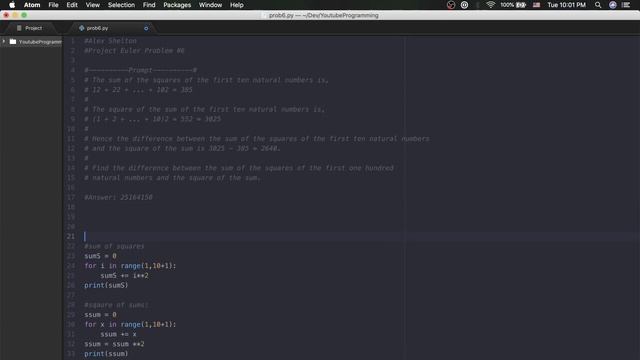The width and height of the screenshot is (640, 360).
Task: Click the 'for x in range(1,10+1):' line
Action: coord(130,324)
